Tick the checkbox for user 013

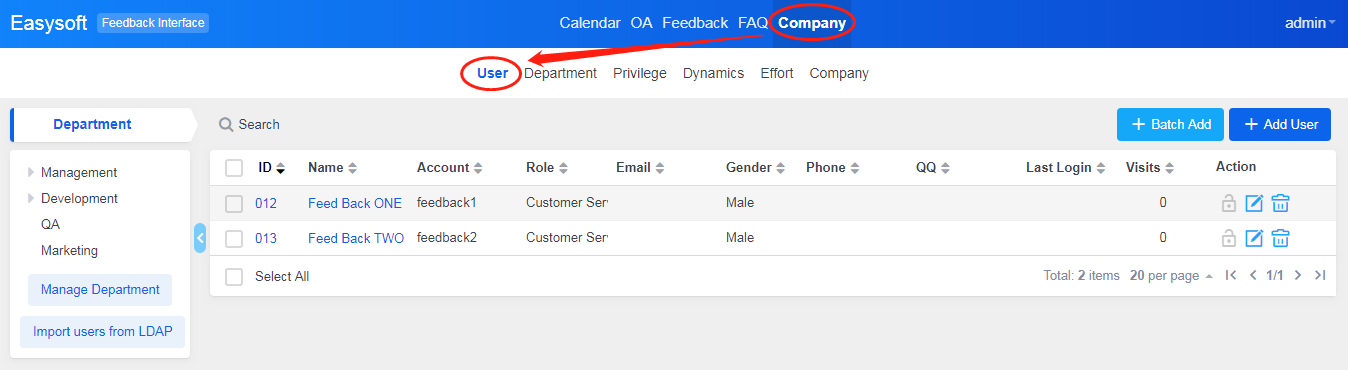tap(234, 239)
